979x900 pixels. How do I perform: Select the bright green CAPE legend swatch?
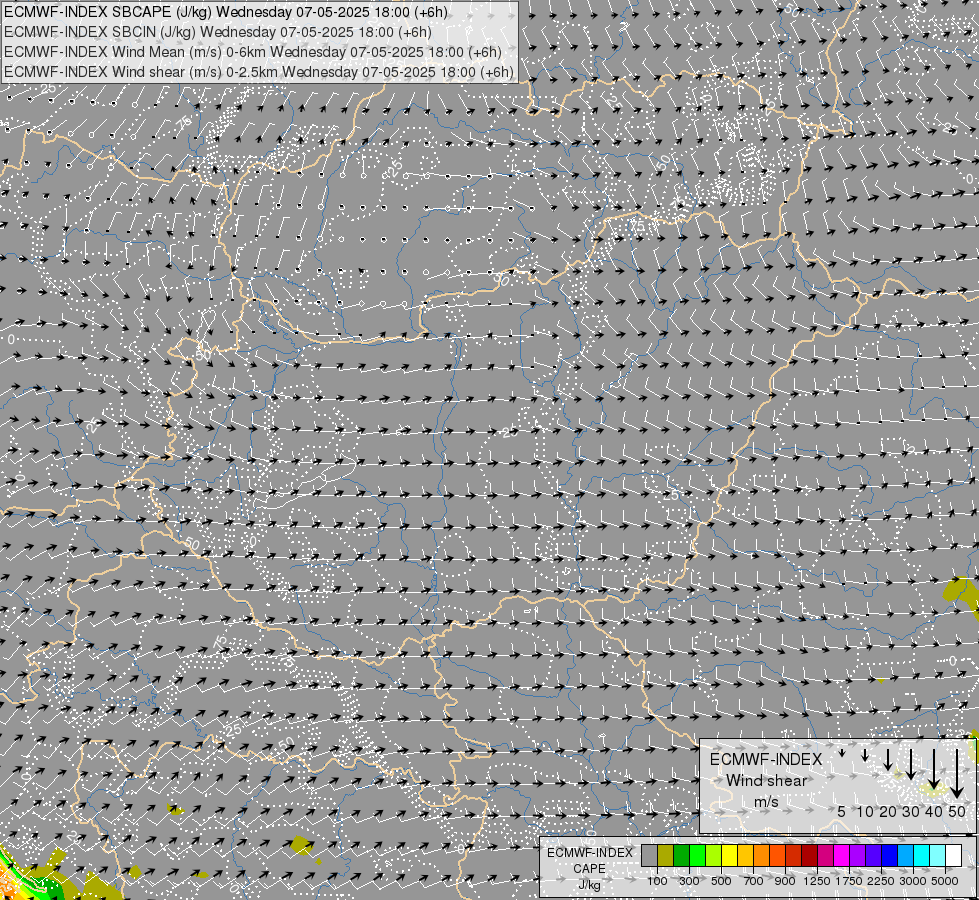(x=697, y=855)
